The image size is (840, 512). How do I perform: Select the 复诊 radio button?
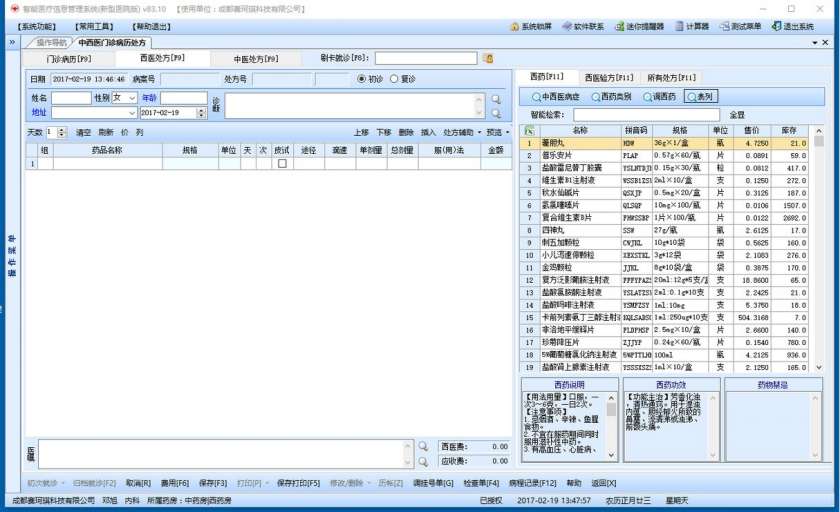394,79
